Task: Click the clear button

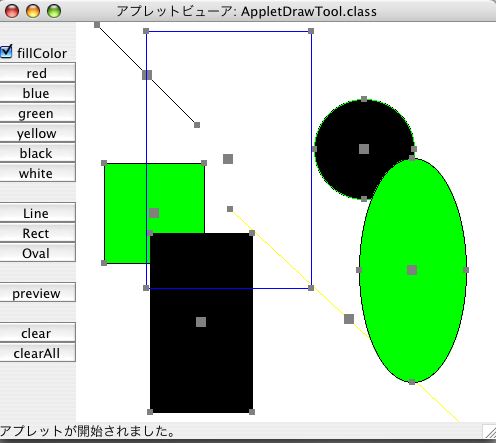Action: click(37, 332)
